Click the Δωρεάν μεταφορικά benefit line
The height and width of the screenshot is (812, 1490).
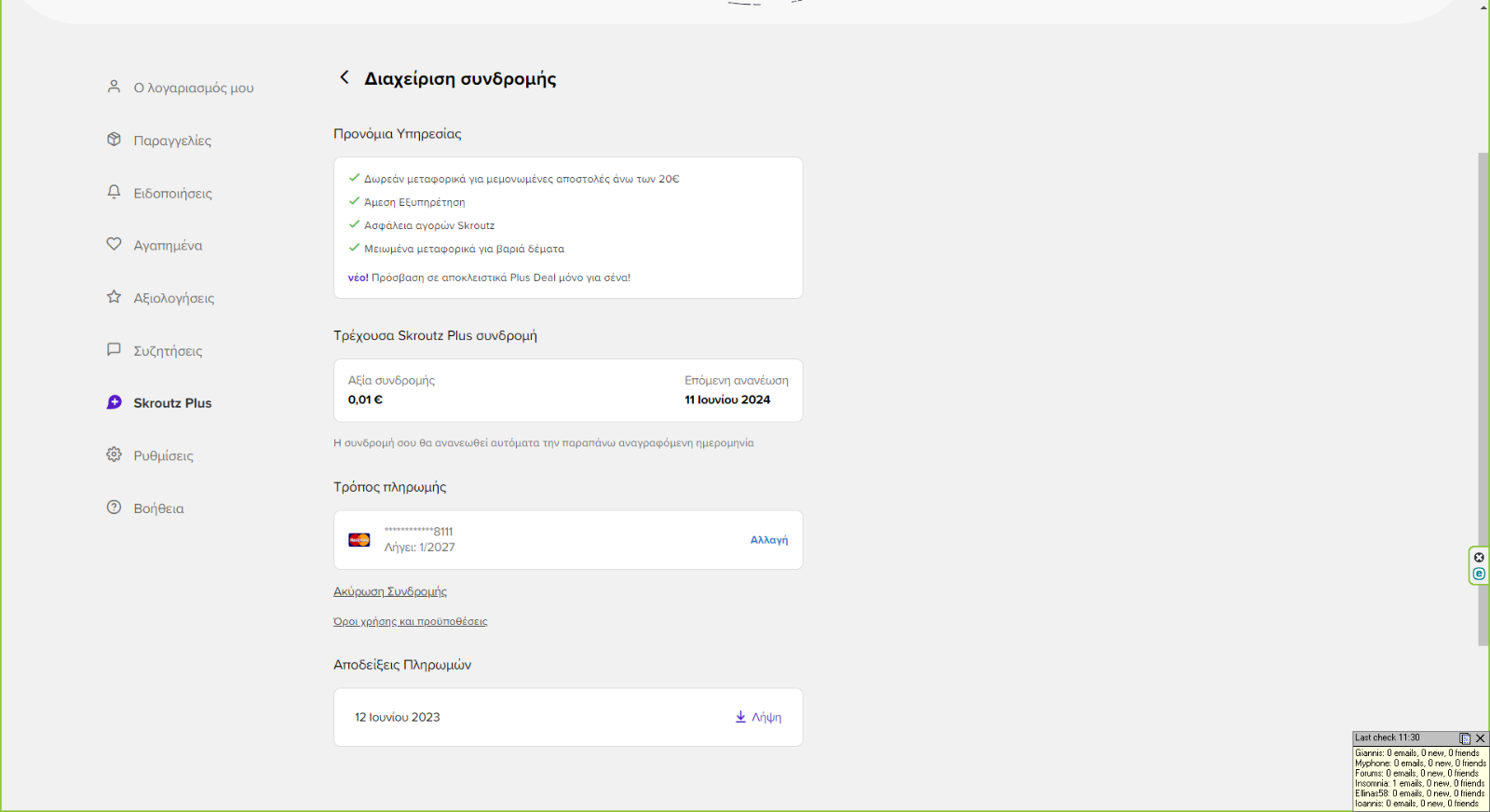pyautogui.click(x=521, y=179)
